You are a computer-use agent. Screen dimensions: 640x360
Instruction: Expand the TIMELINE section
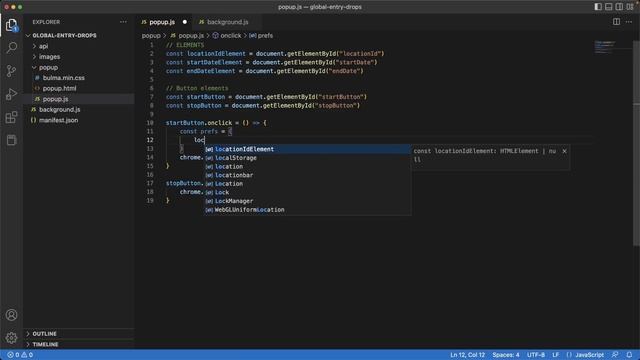click(45, 344)
